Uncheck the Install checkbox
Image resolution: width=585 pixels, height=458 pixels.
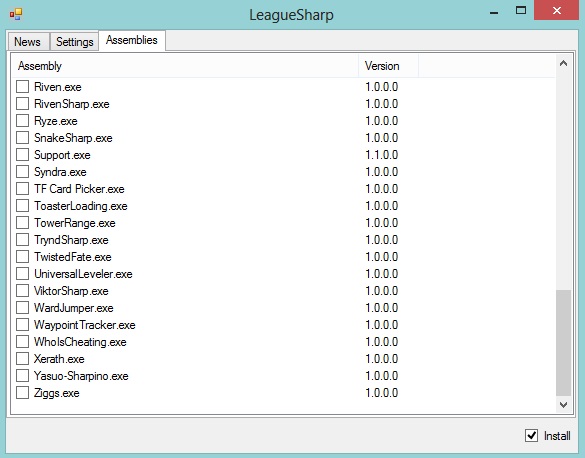pyautogui.click(x=531, y=435)
